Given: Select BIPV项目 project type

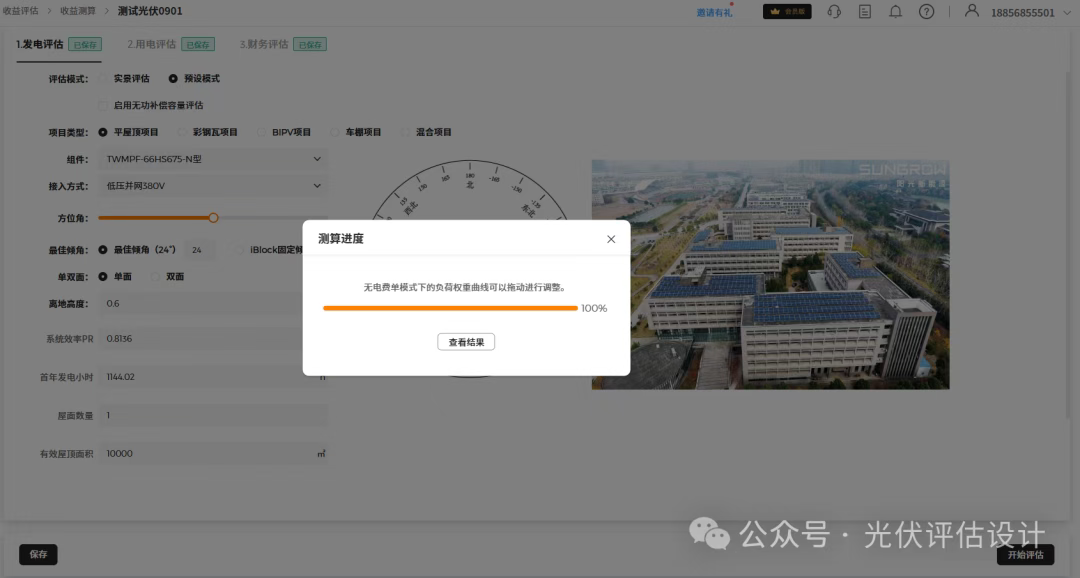Looking at the screenshot, I should pos(262,132).
